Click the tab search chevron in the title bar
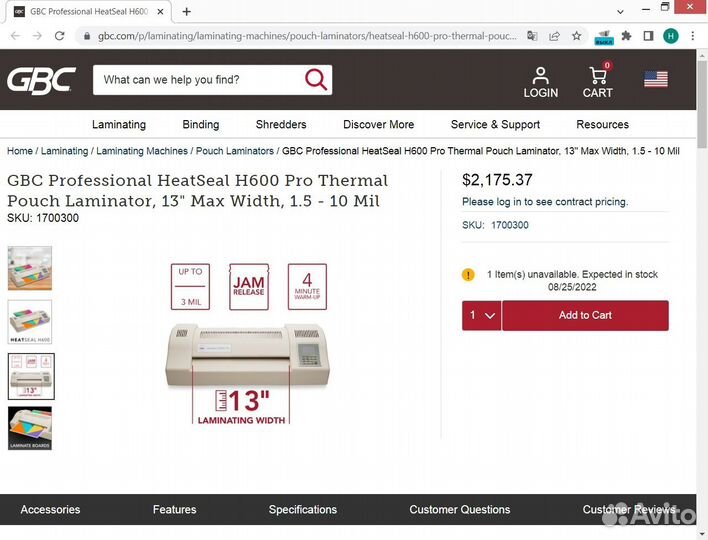 620,12
